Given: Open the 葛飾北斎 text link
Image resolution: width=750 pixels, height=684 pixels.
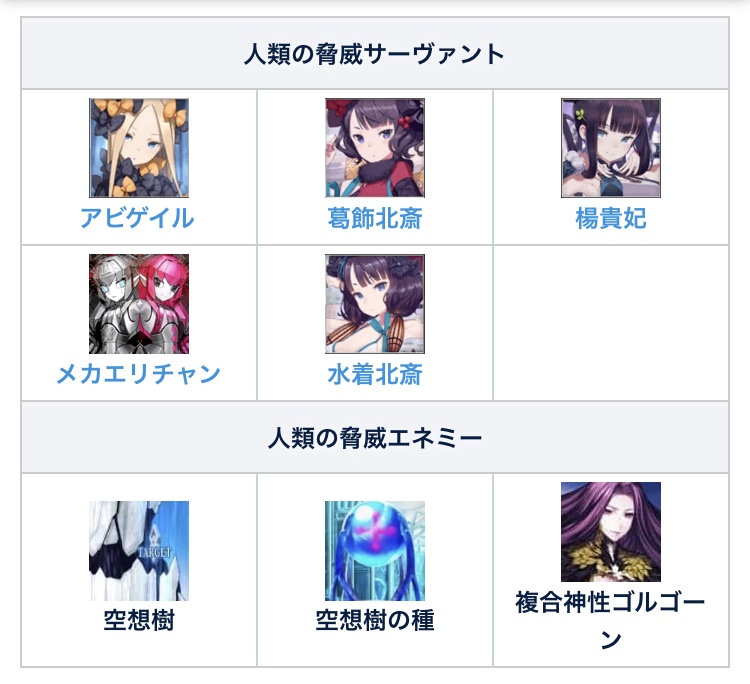Looking at the screenshot, I should 375,218.
